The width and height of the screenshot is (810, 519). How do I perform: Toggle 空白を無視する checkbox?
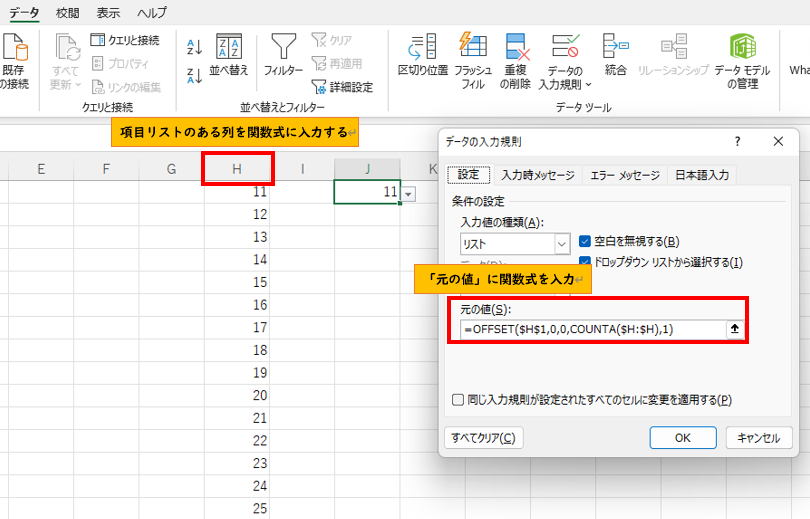[585, 241]
